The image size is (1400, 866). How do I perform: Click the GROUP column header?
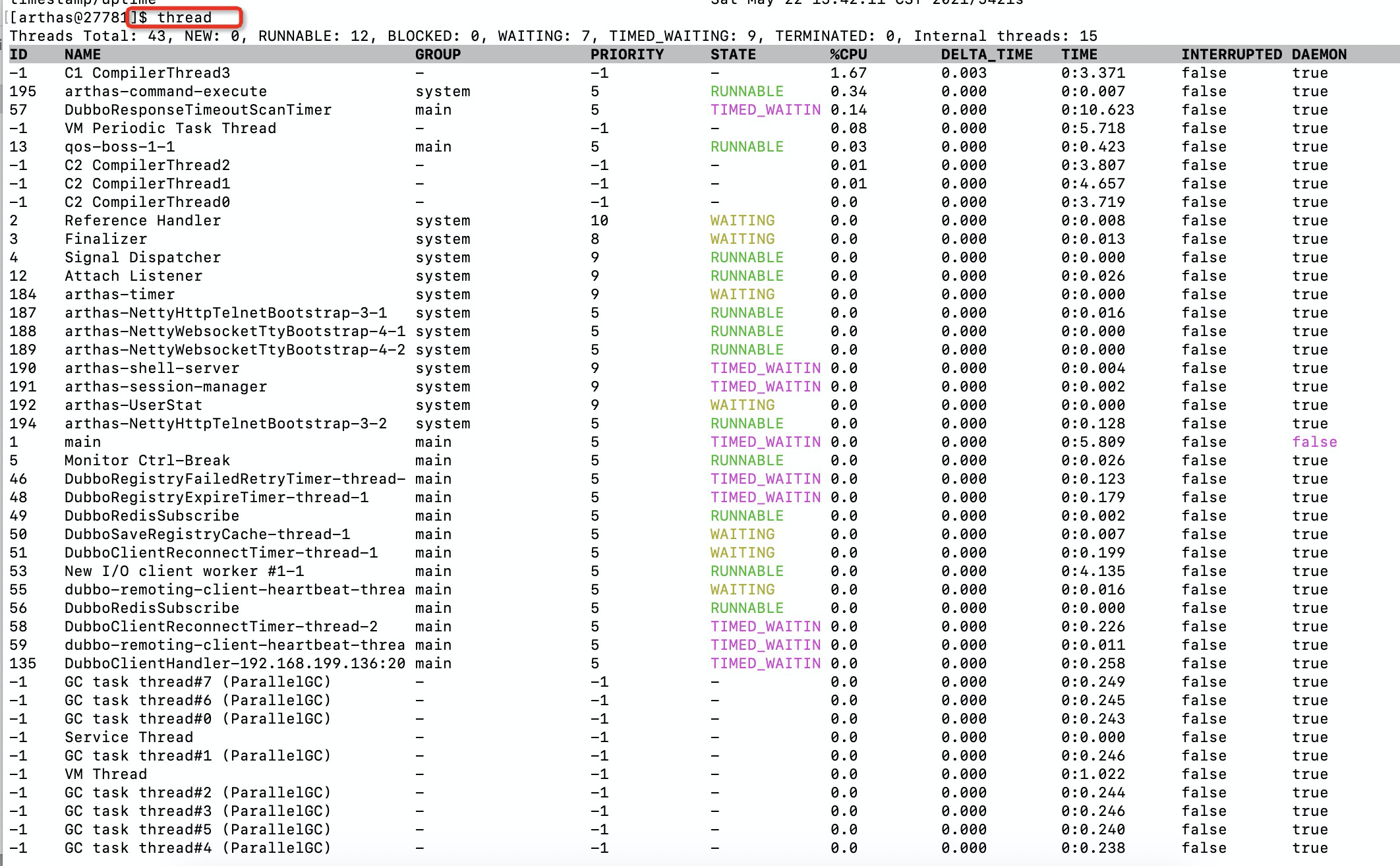tap(438, 54)
